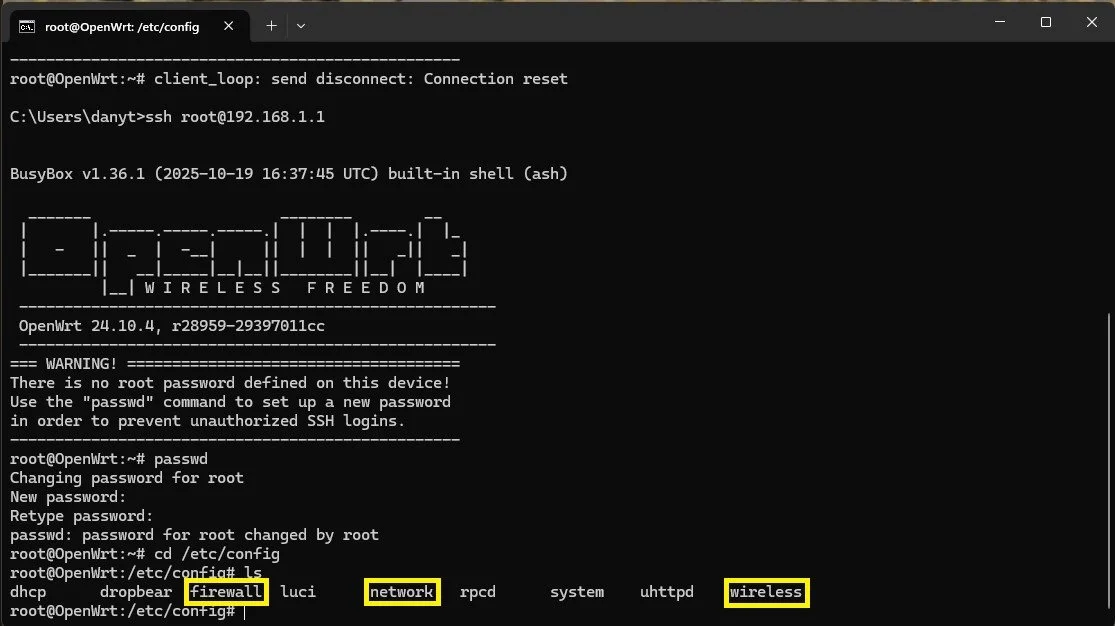Click the 'client_loop: send disconnect' message line
The width and height of the screenshot is (1115, 626).
pos(289,79)
